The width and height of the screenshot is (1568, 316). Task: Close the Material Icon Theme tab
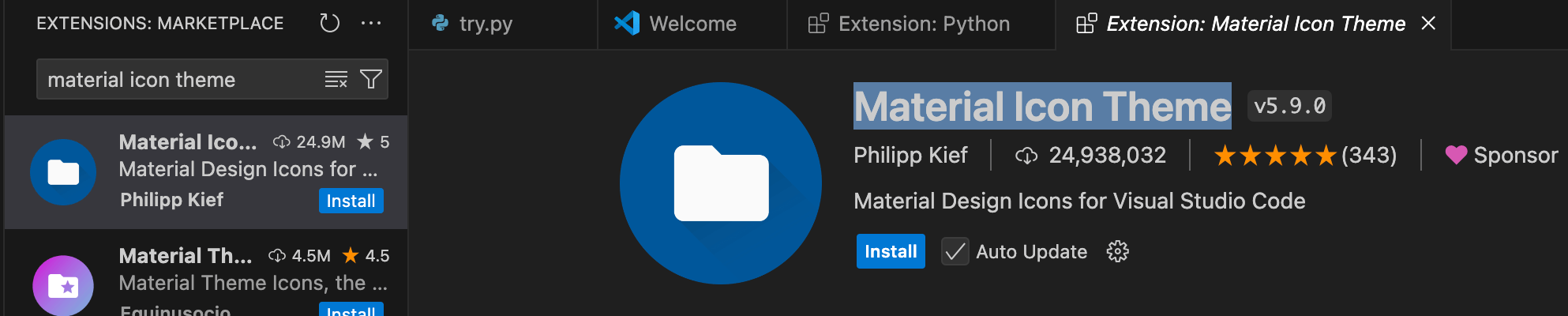pyautogui.click(x=1428, y=24)
